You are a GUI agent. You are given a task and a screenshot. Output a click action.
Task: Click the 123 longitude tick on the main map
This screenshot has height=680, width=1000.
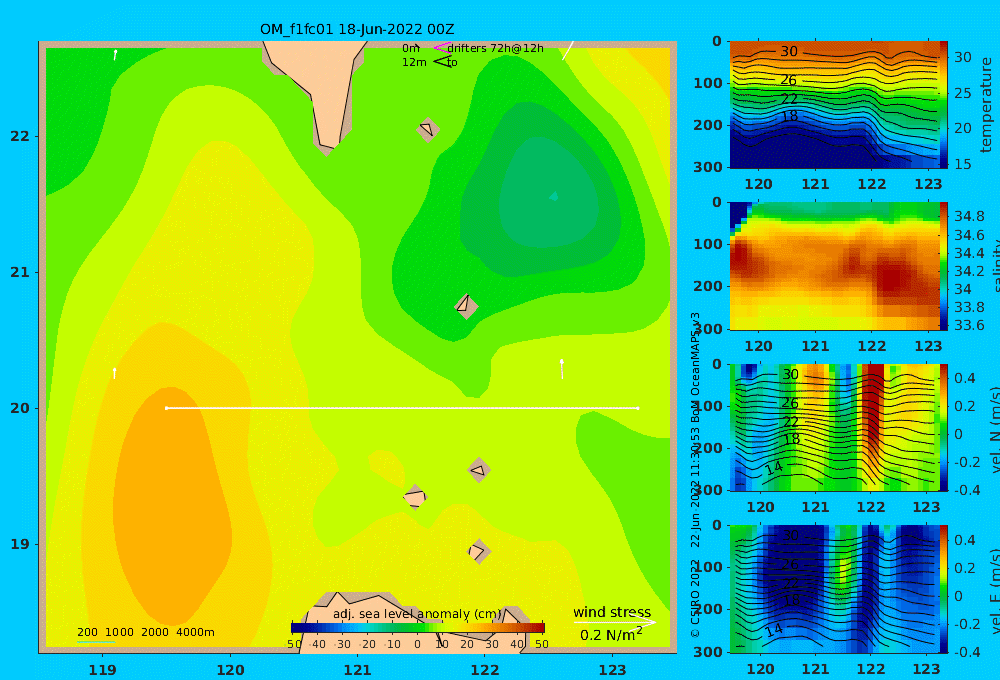point(613,670)
